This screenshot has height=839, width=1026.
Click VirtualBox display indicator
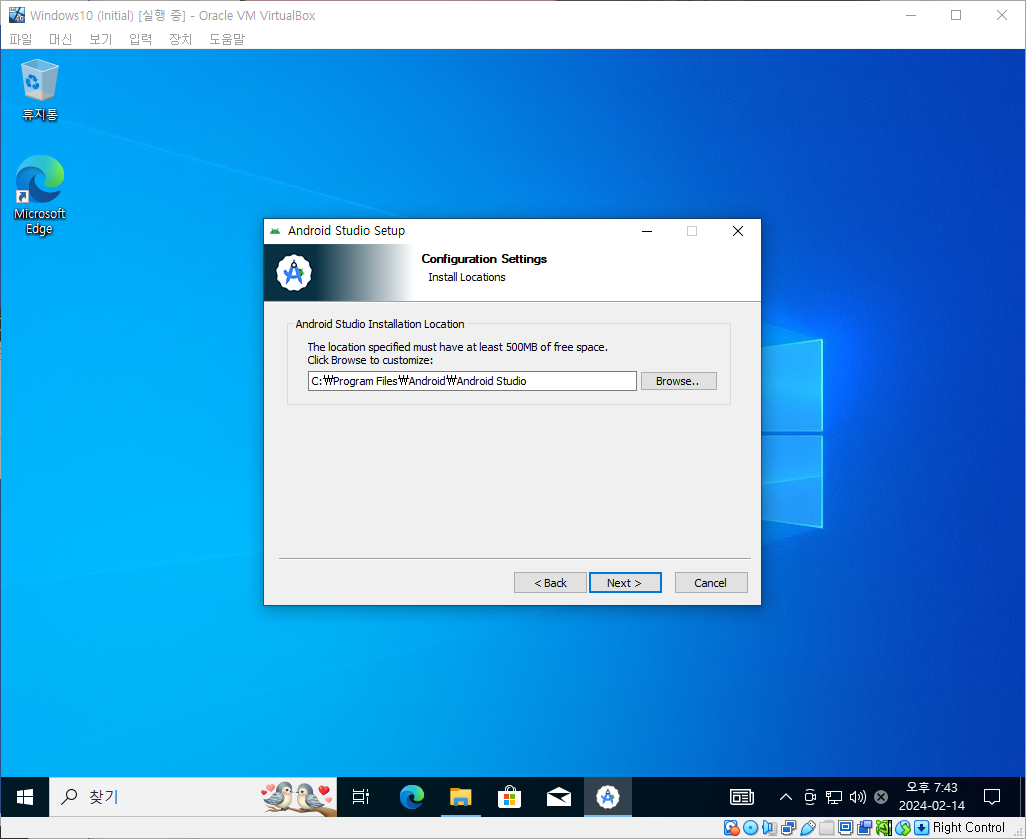pos(845,828)
